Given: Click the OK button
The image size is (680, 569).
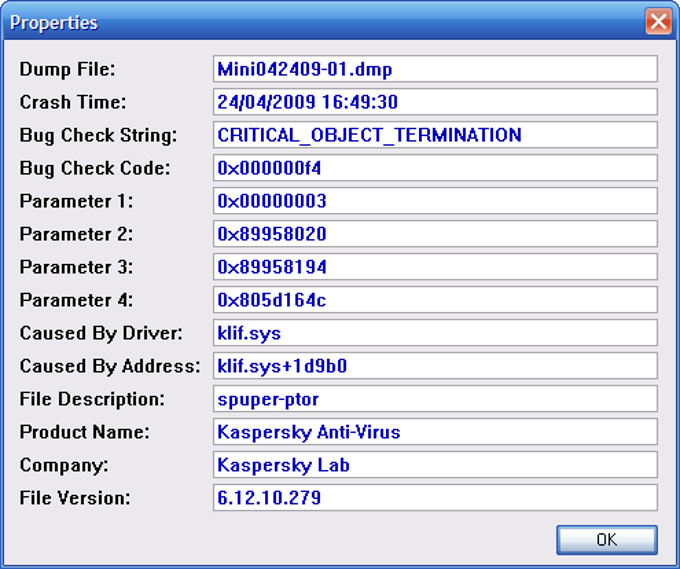Looking at the screenshot, I should click(607, 540).
